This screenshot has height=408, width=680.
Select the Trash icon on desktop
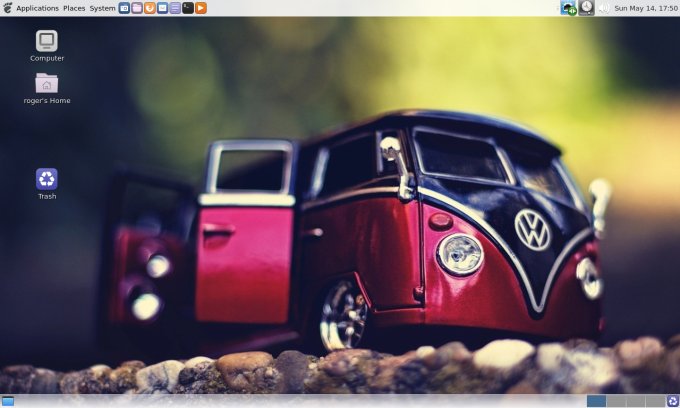[x=47, y=179]
